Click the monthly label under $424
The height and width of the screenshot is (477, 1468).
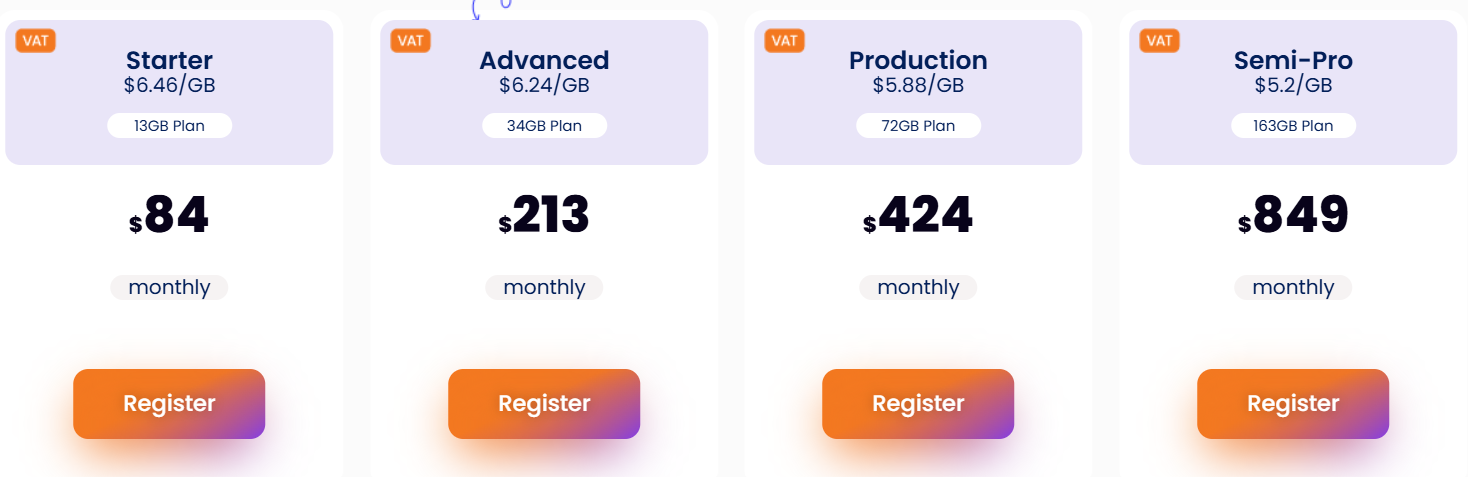[x=918, y=288]
